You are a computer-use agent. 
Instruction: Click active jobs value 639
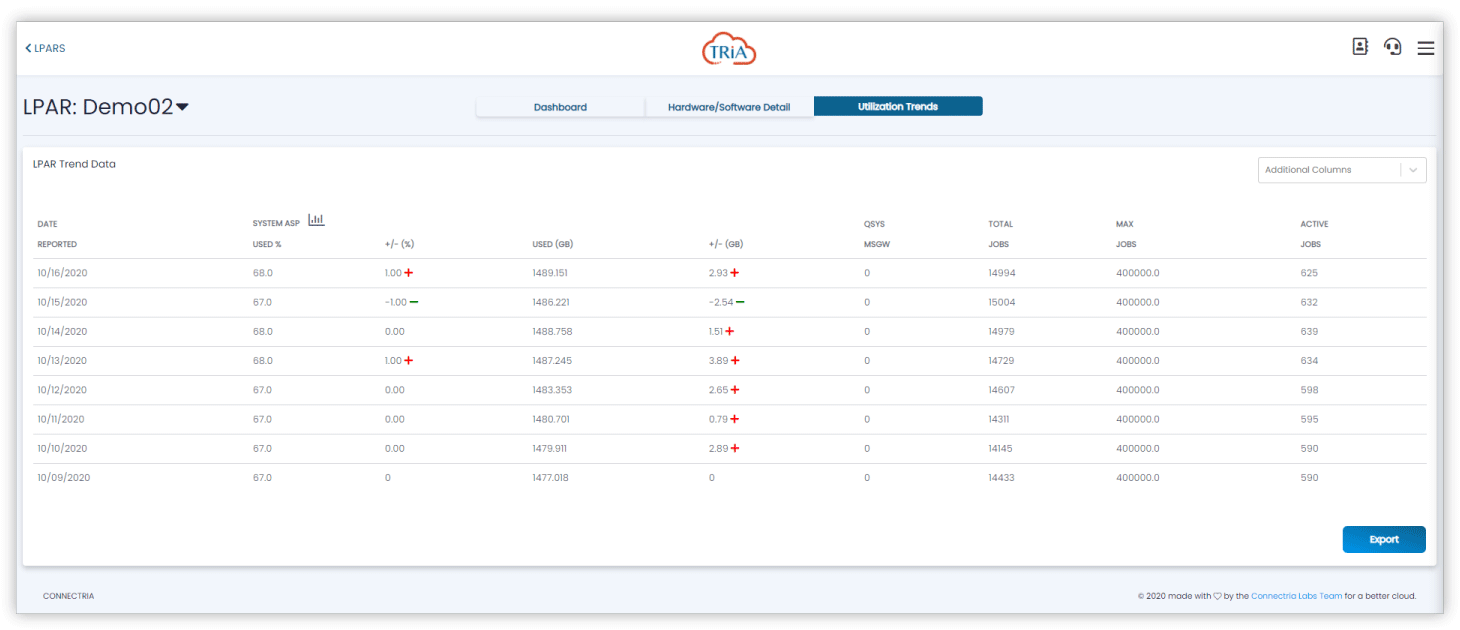[1309, 331]
